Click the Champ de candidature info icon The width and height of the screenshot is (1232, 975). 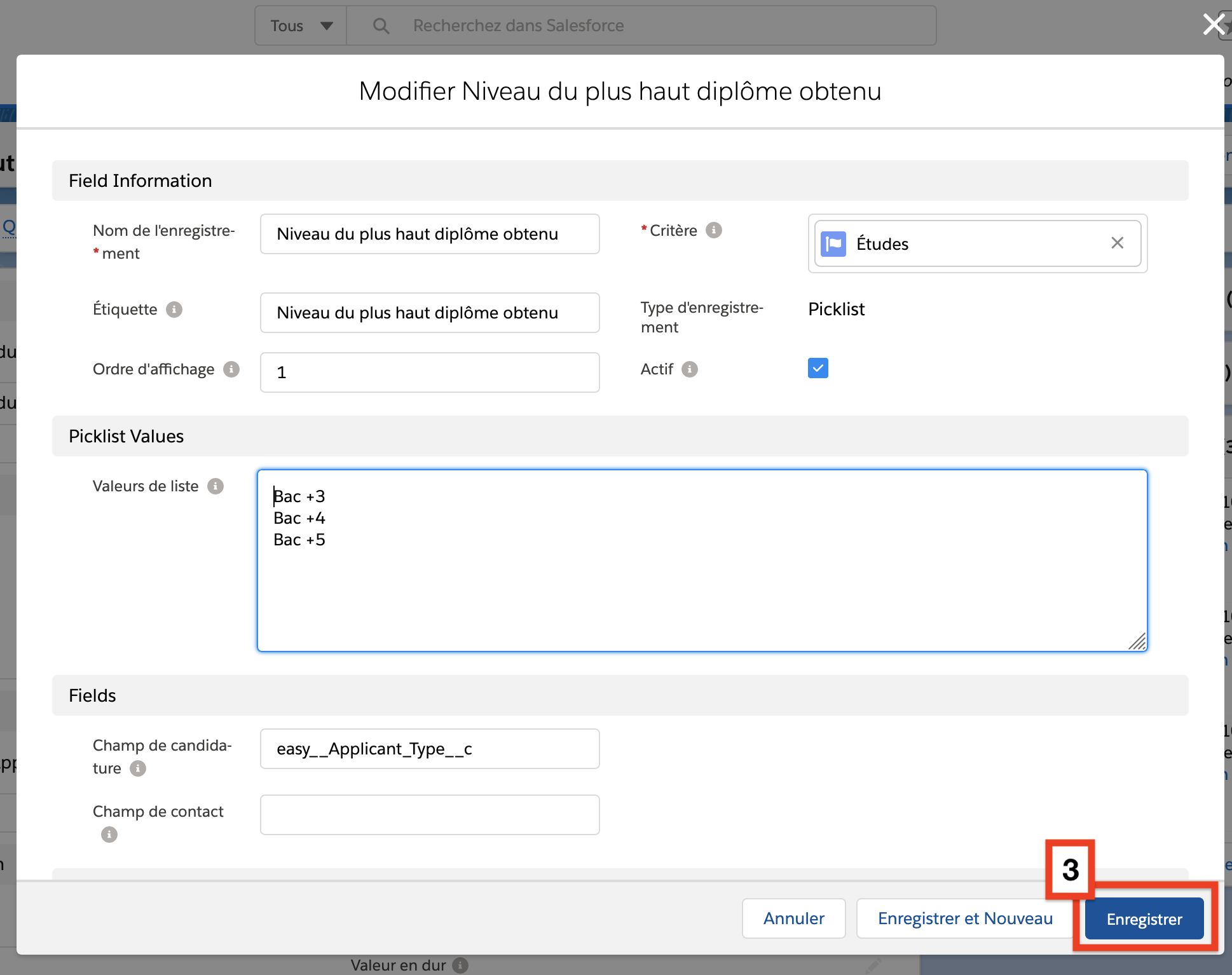point(138,768)
